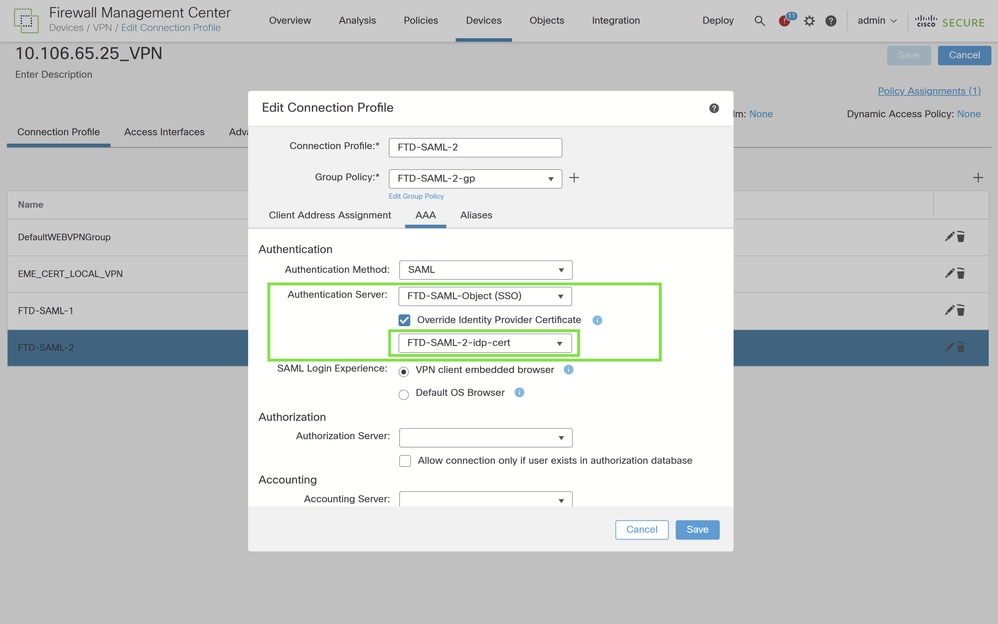
Task: Delete the FTD-SAML-1 row with trash icon
Action: (x=960, y=311)
